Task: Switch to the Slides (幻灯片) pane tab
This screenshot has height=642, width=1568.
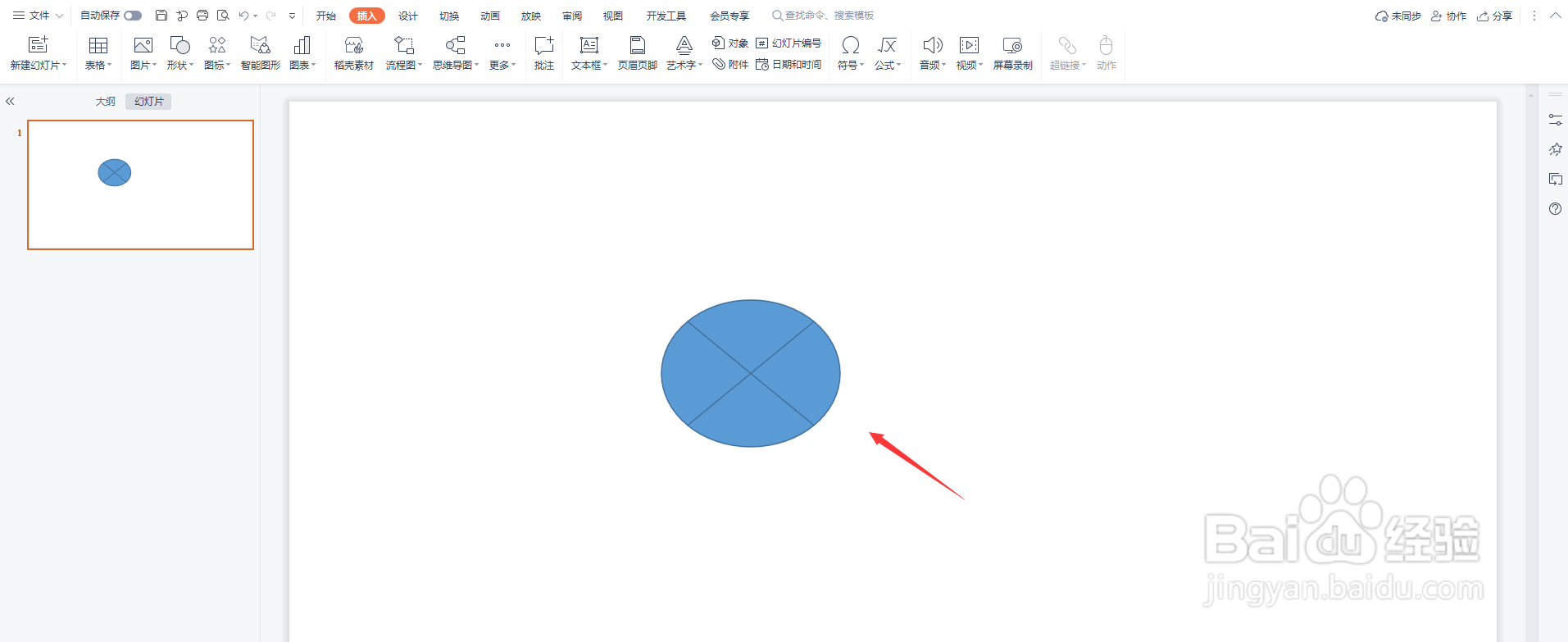Action: coord(149,102)
